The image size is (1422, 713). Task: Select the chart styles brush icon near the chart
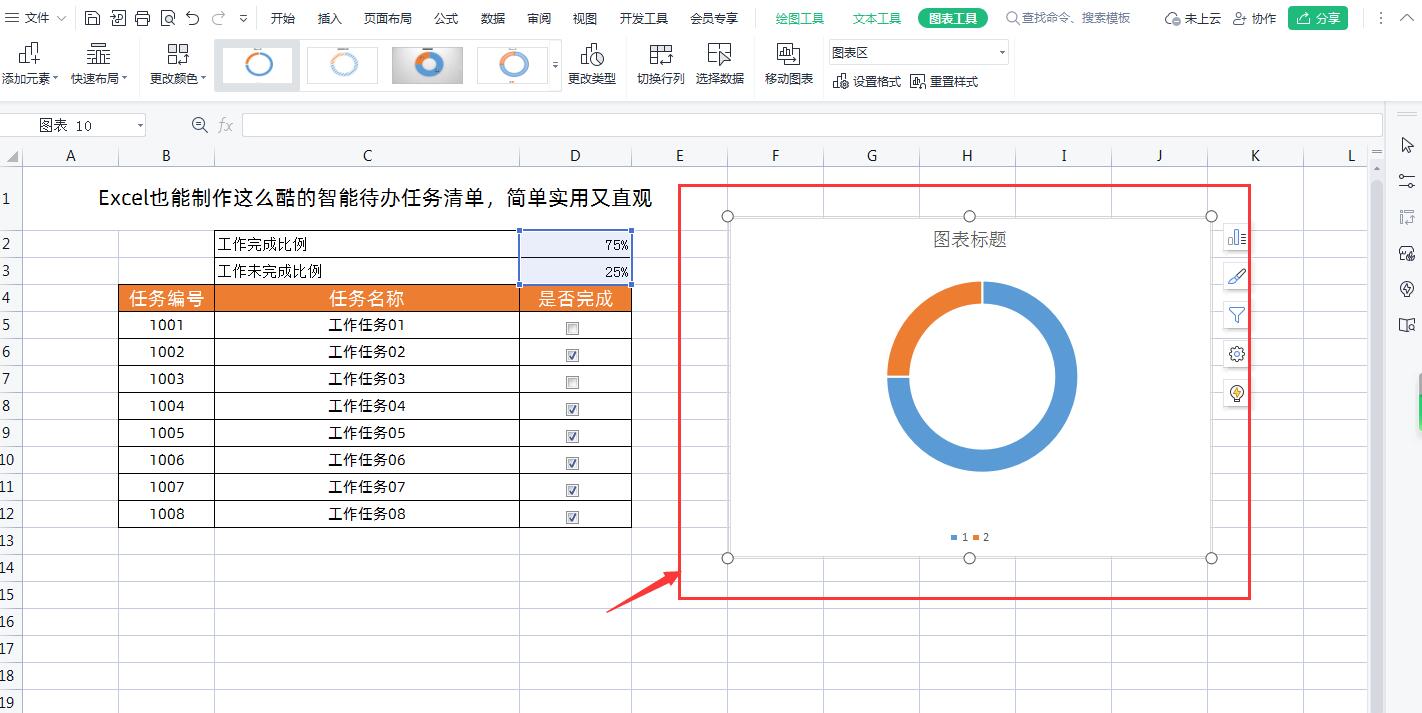pyautogui.click(x=1236, y=275)
